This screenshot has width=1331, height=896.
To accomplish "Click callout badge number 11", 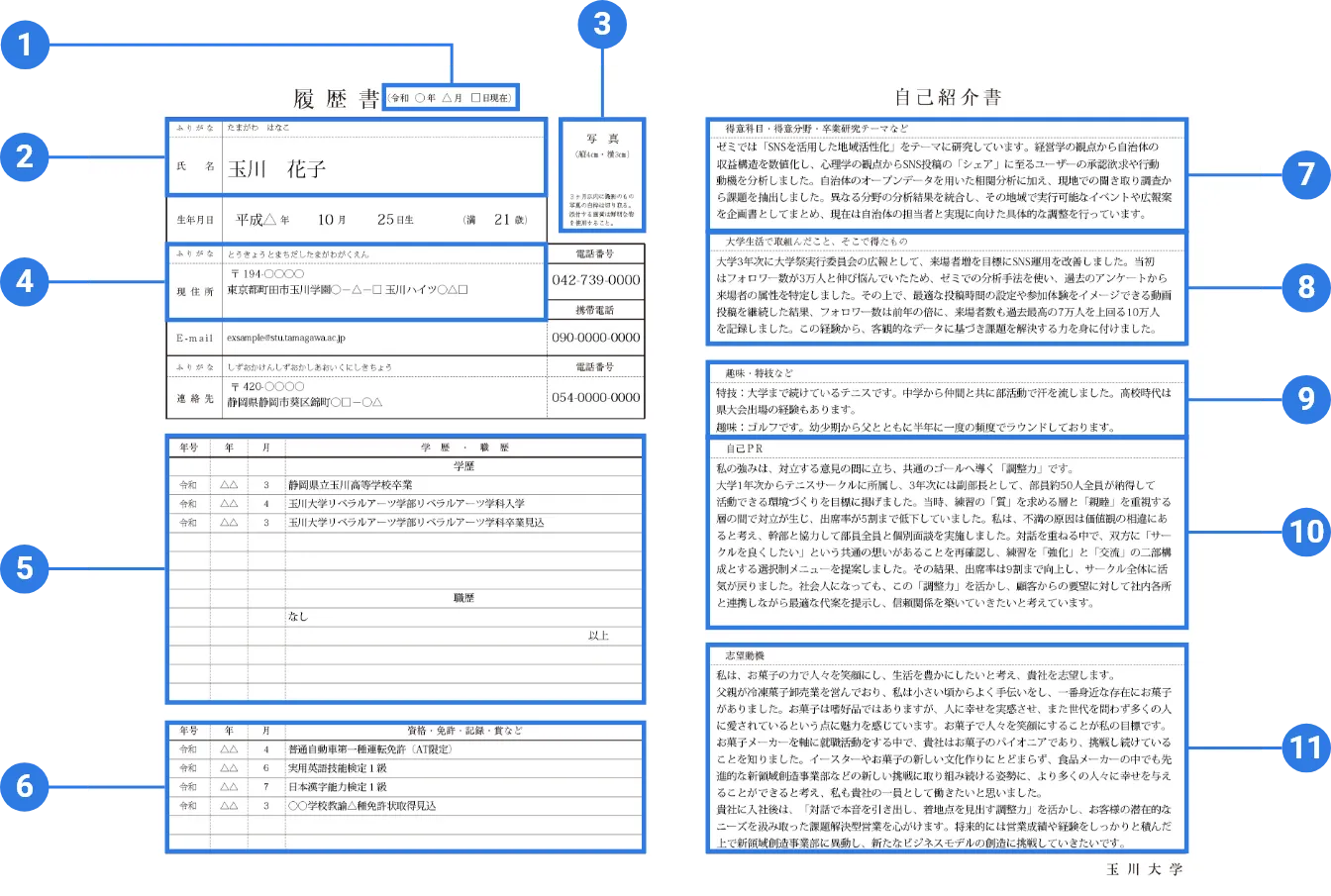I will (1307, 749).
